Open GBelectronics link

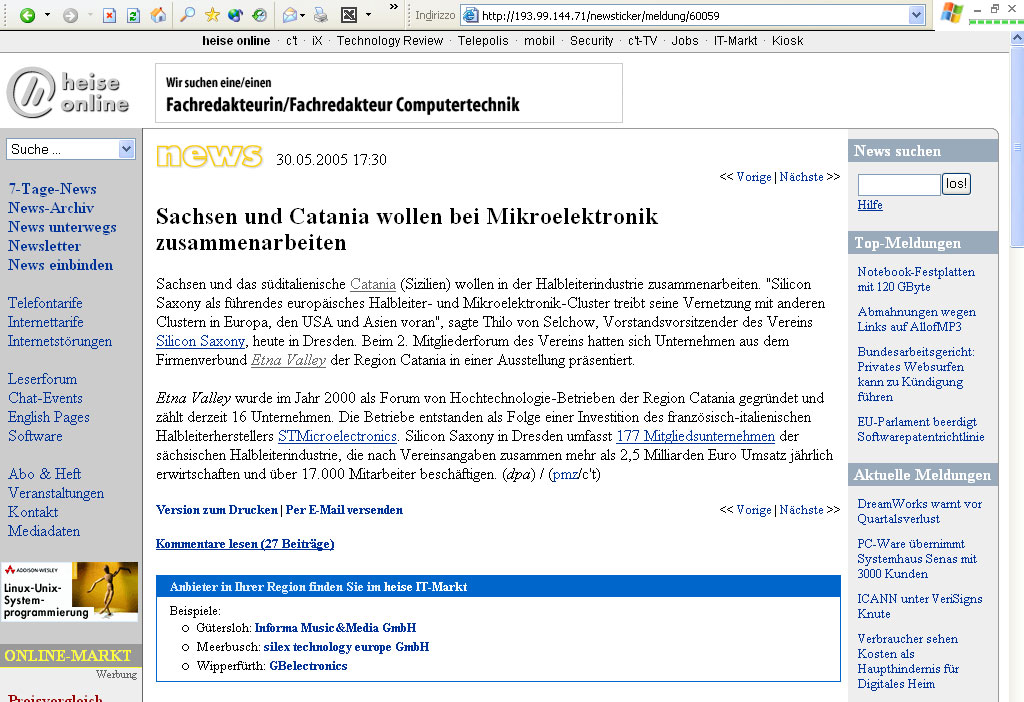tap(308, 665)
